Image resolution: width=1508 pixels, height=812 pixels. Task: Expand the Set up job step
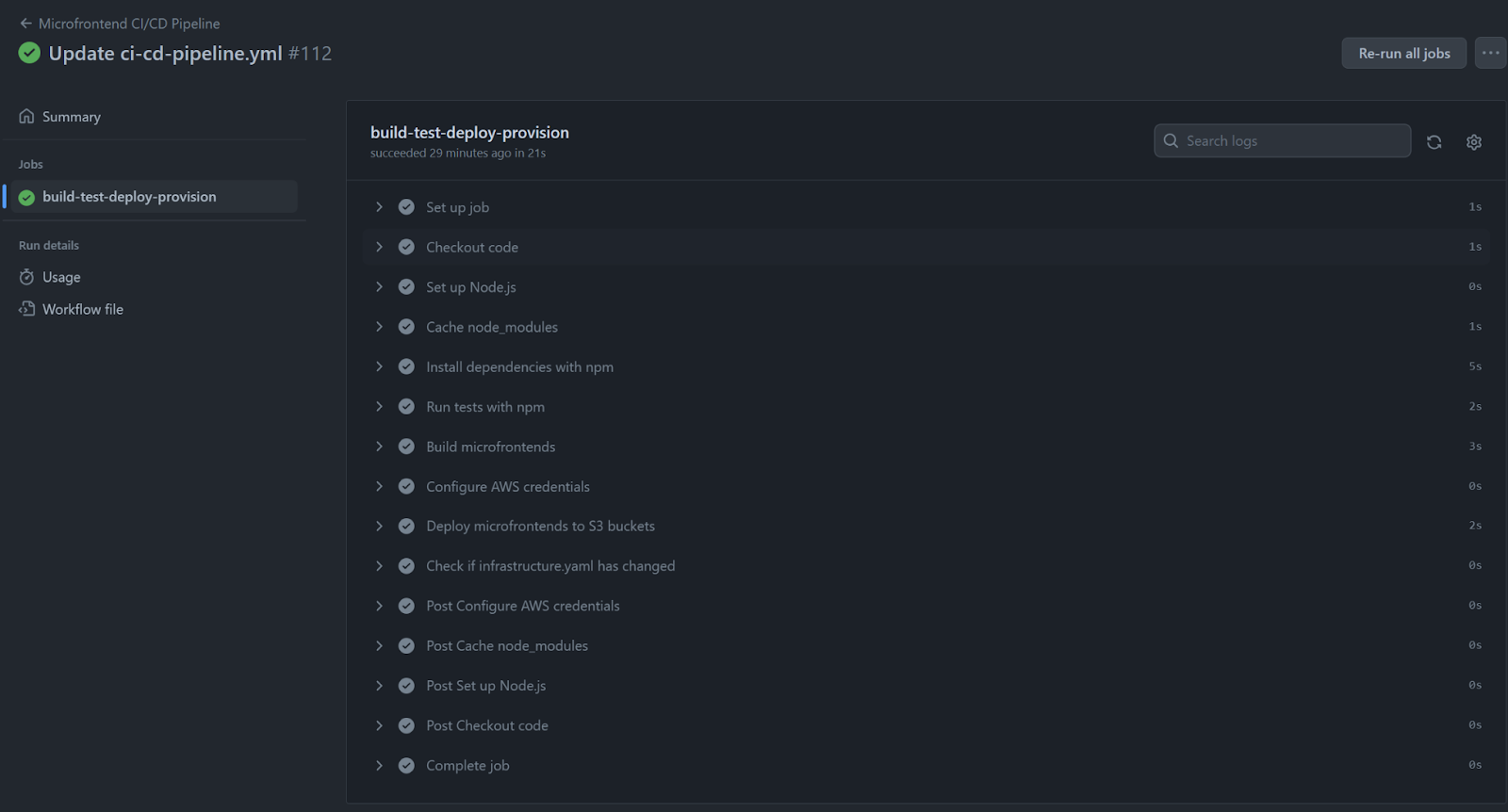click(379, 207)
